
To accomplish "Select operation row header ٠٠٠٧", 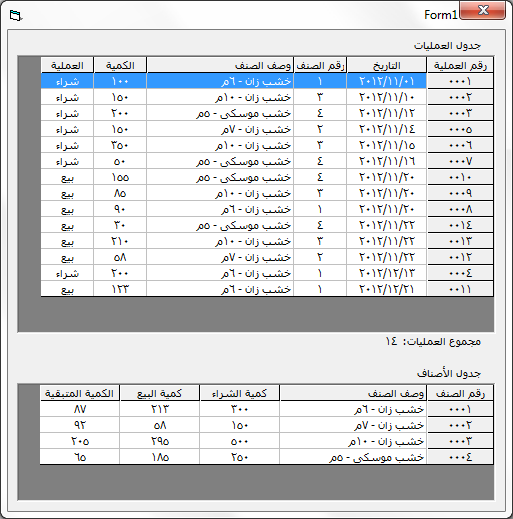I will (460, 161).
